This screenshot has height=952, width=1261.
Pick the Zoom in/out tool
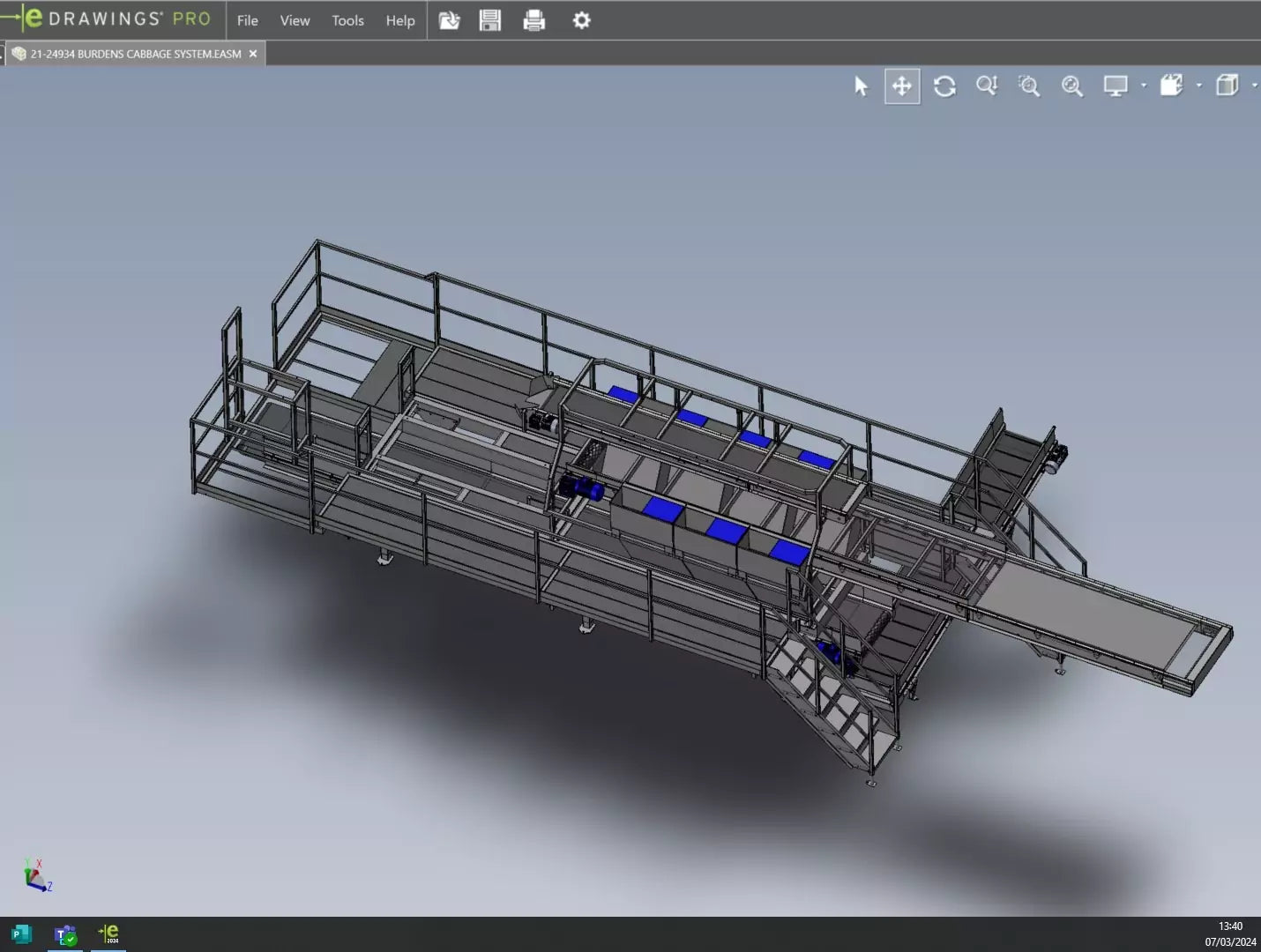click(986, 86)
